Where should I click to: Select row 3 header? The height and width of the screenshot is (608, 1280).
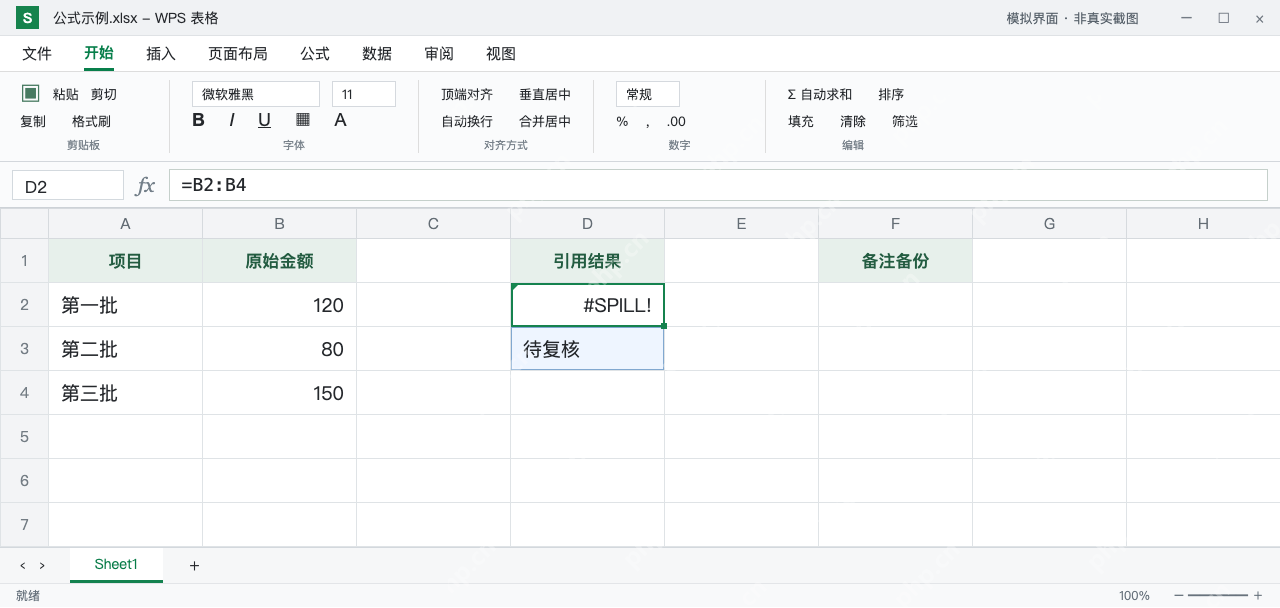tap(24, 349)
